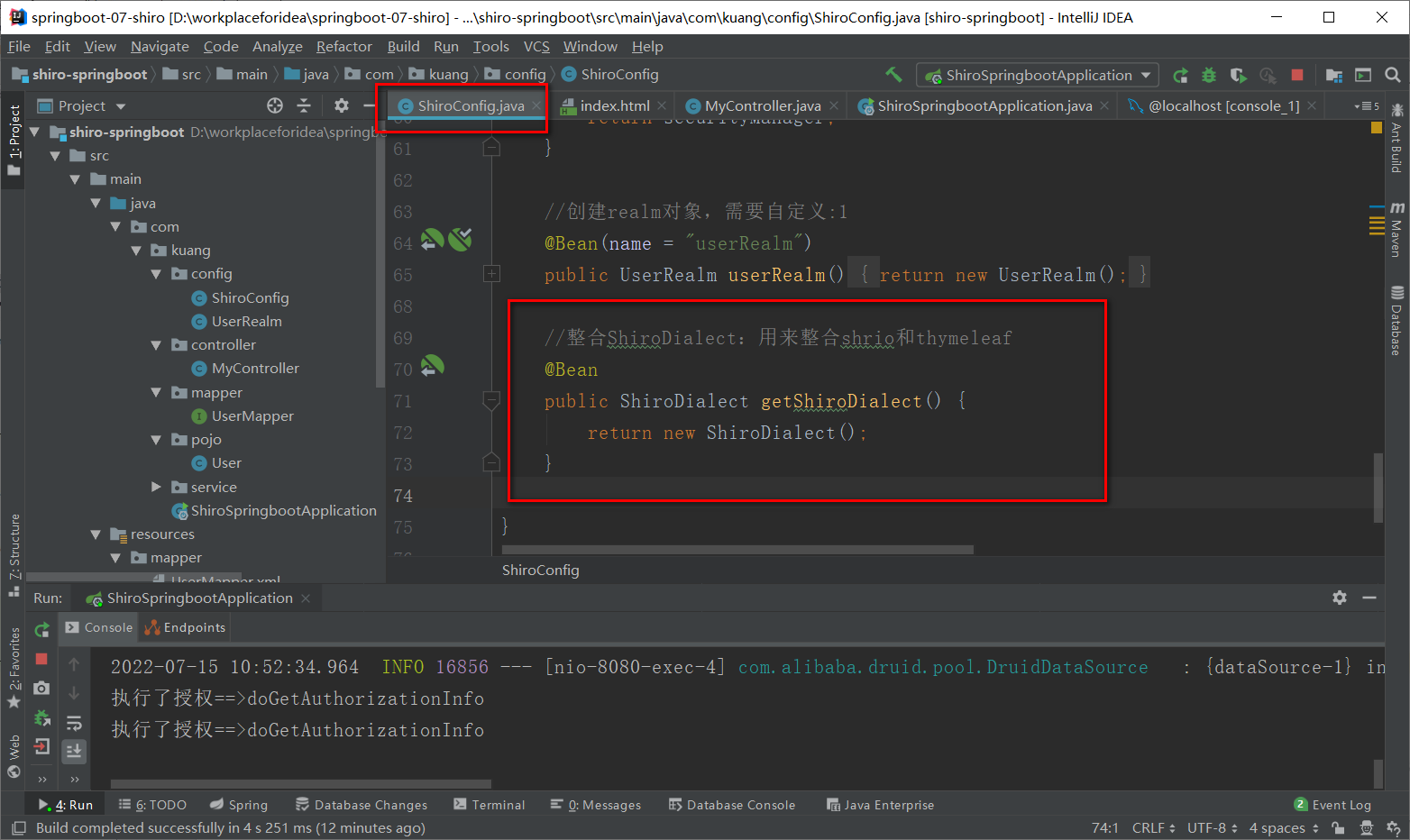This screenshot has height=840, width=1410.
Task: Open the VCS menu
Action: click(536, 47)
